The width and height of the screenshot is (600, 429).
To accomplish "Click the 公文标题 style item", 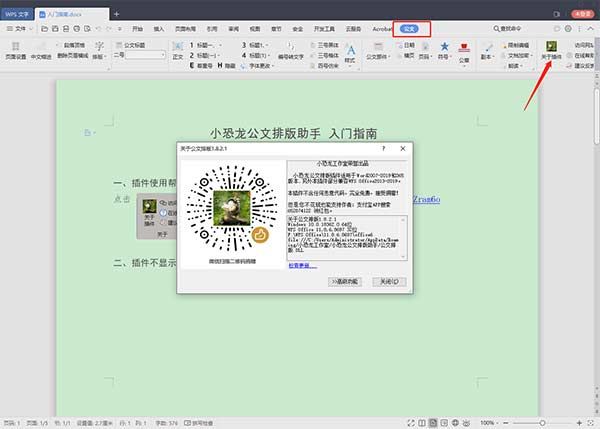I will [130, 45].
